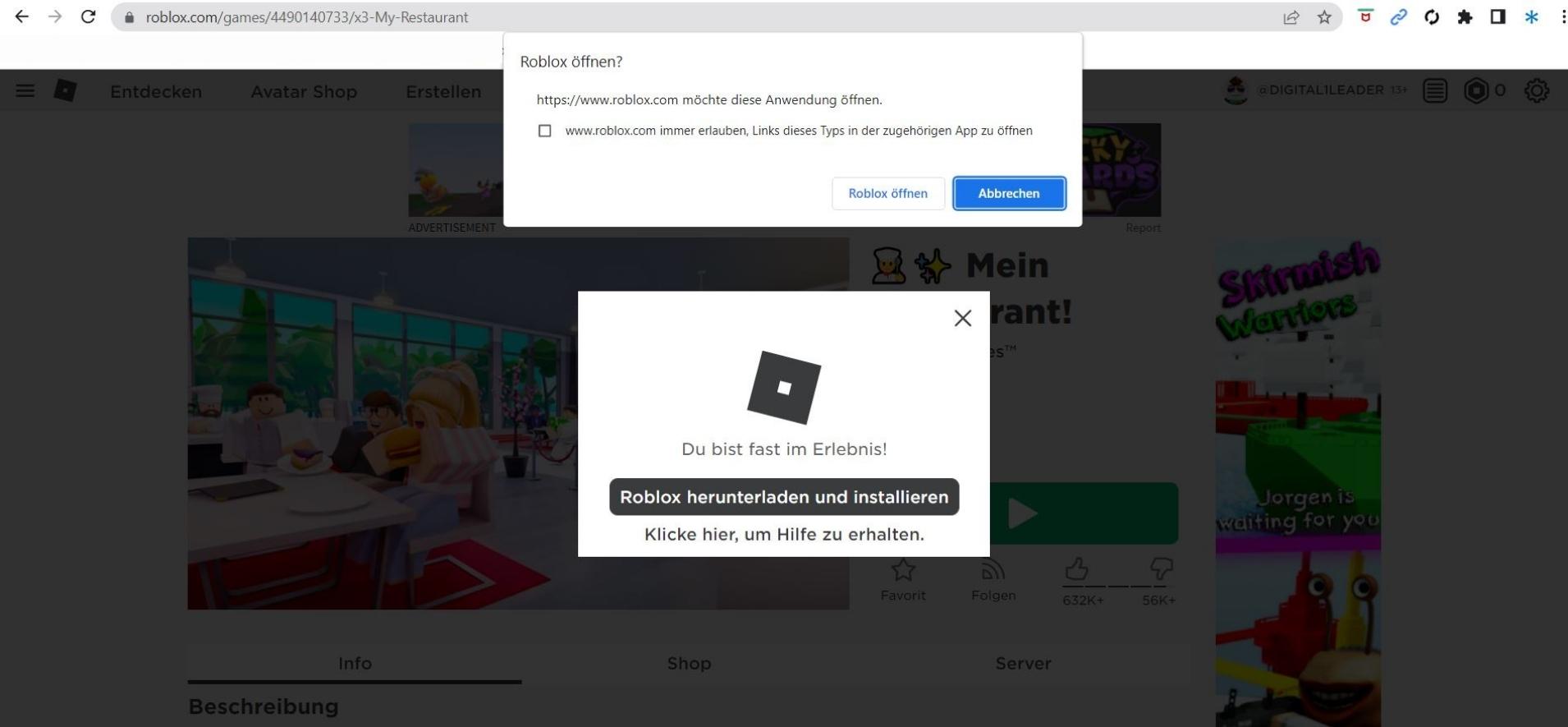
Task: Open the Roblox settings gear icon
Action: (x=1537, y=90)
